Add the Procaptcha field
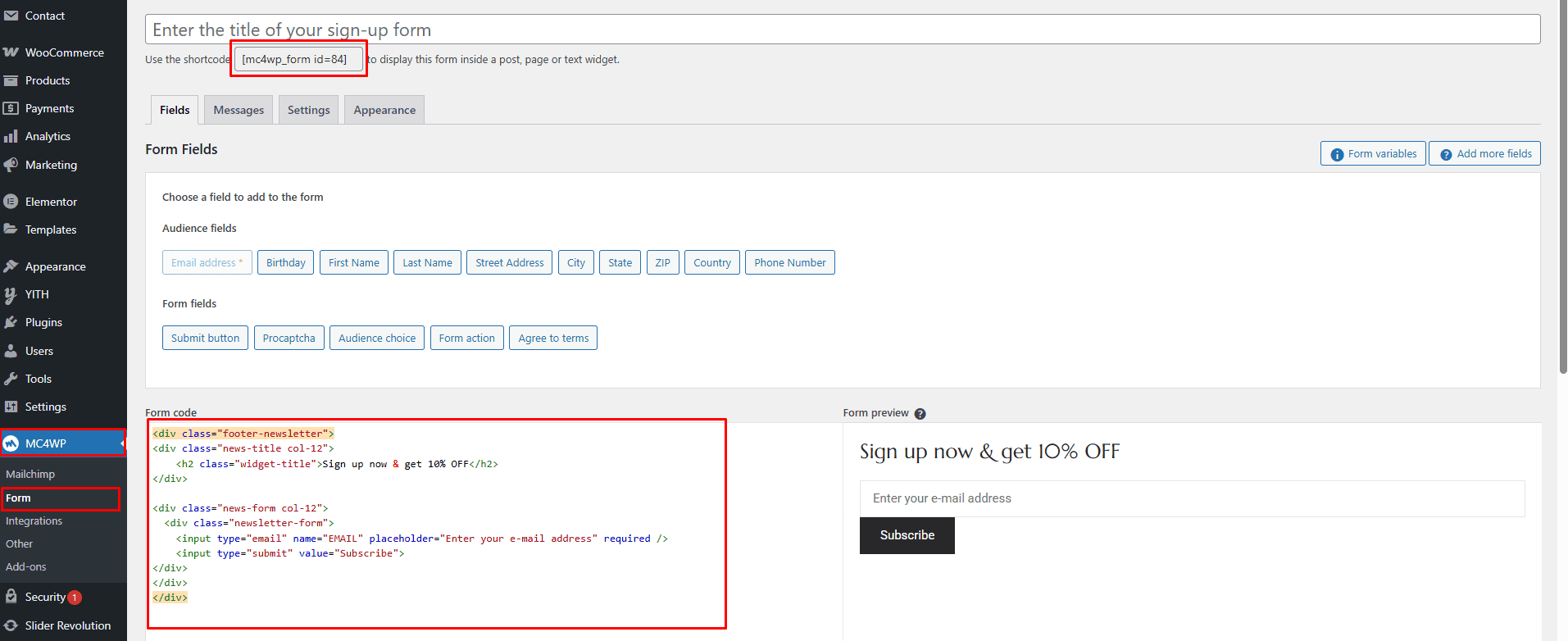Screen dimensions: 1568x641 coord(289,338)
